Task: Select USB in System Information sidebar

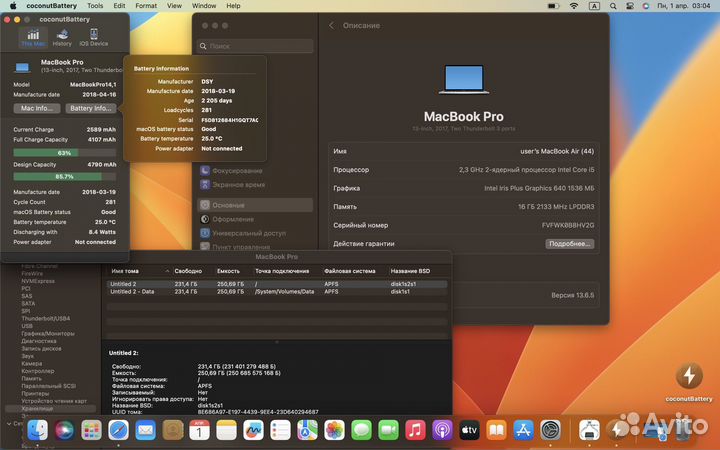Action: click(x=27, y=326)
